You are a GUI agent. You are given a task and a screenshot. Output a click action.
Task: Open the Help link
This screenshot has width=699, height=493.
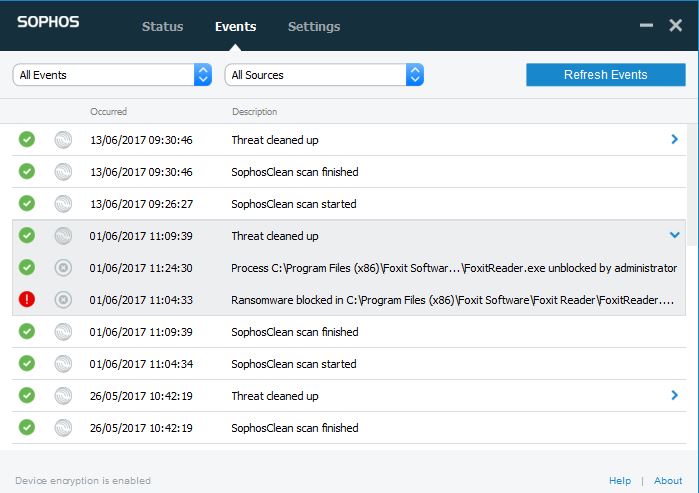[620, 481]
